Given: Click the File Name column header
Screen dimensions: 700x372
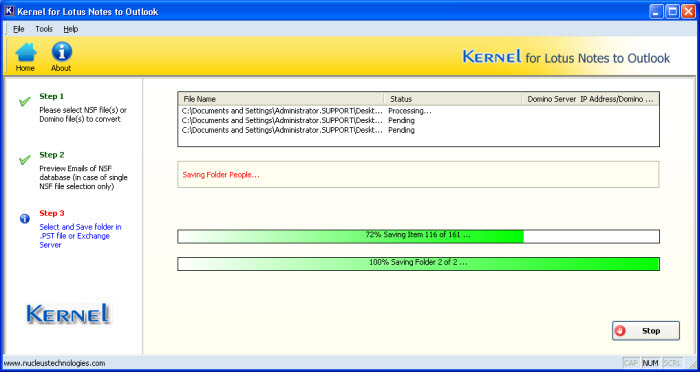Looking at the screenshot, I should 281,99.
